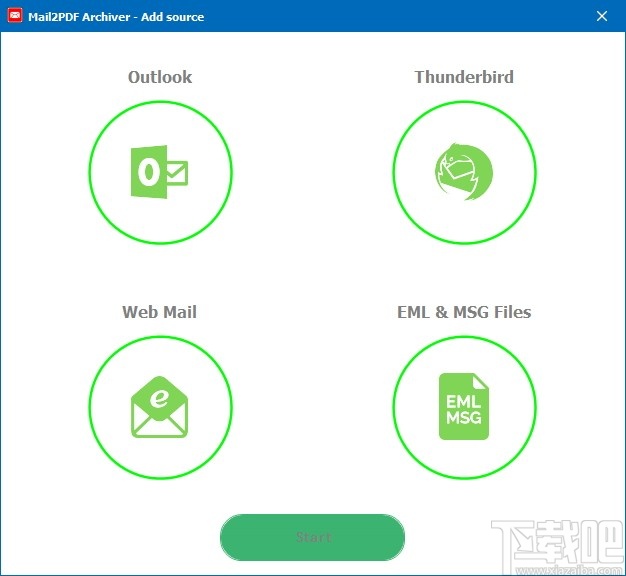Click the Mail2PDF Archiver title bar icon
Viewport: 626px width, 576px height.
(15, 16)
